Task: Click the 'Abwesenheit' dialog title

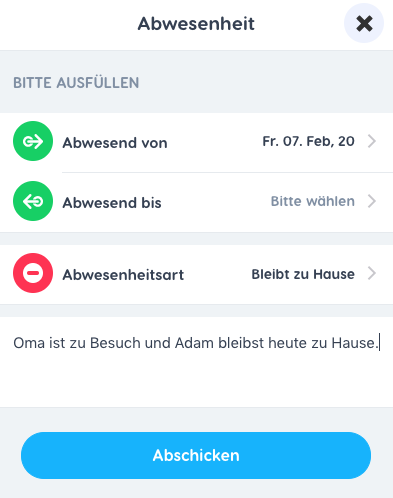Action: click(x=196, y=24)
